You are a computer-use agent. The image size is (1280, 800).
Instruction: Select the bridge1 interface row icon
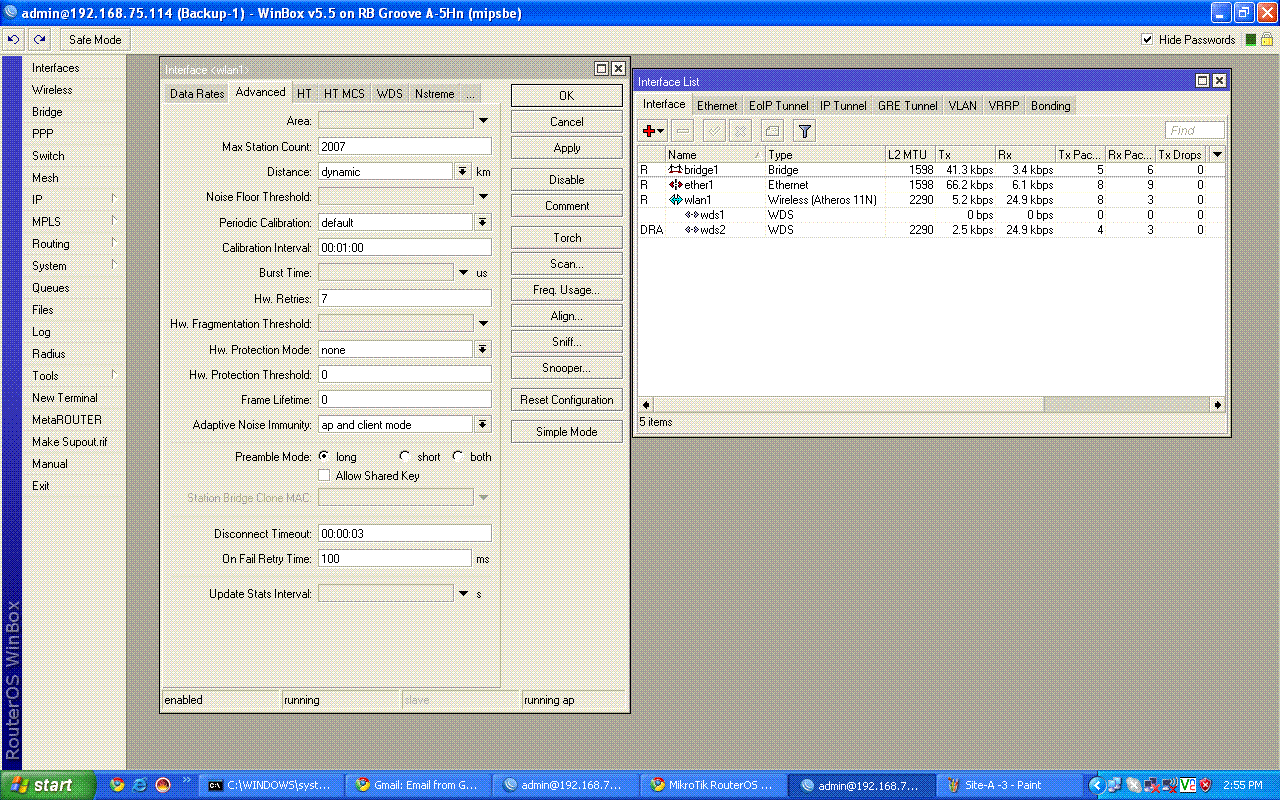pos(676,170)
